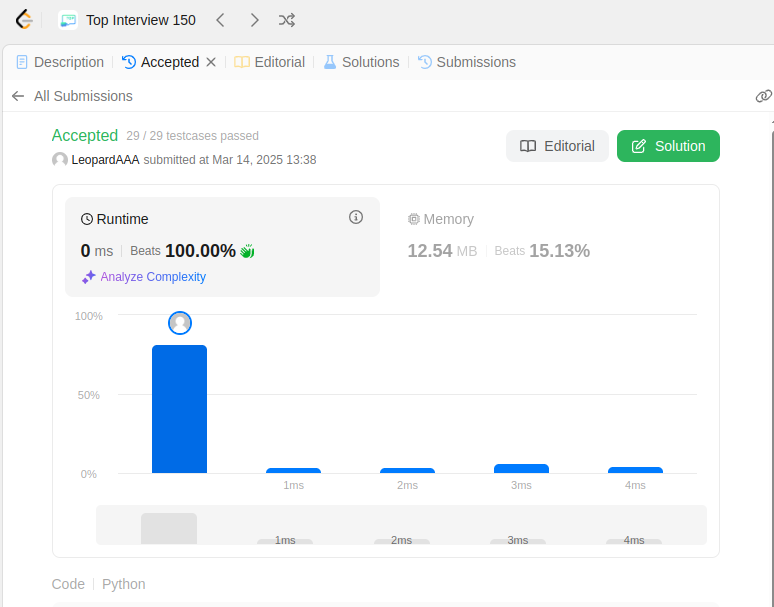Click the Accepted status heading
The image size is (774, 607).
click(x=85, y=135)
